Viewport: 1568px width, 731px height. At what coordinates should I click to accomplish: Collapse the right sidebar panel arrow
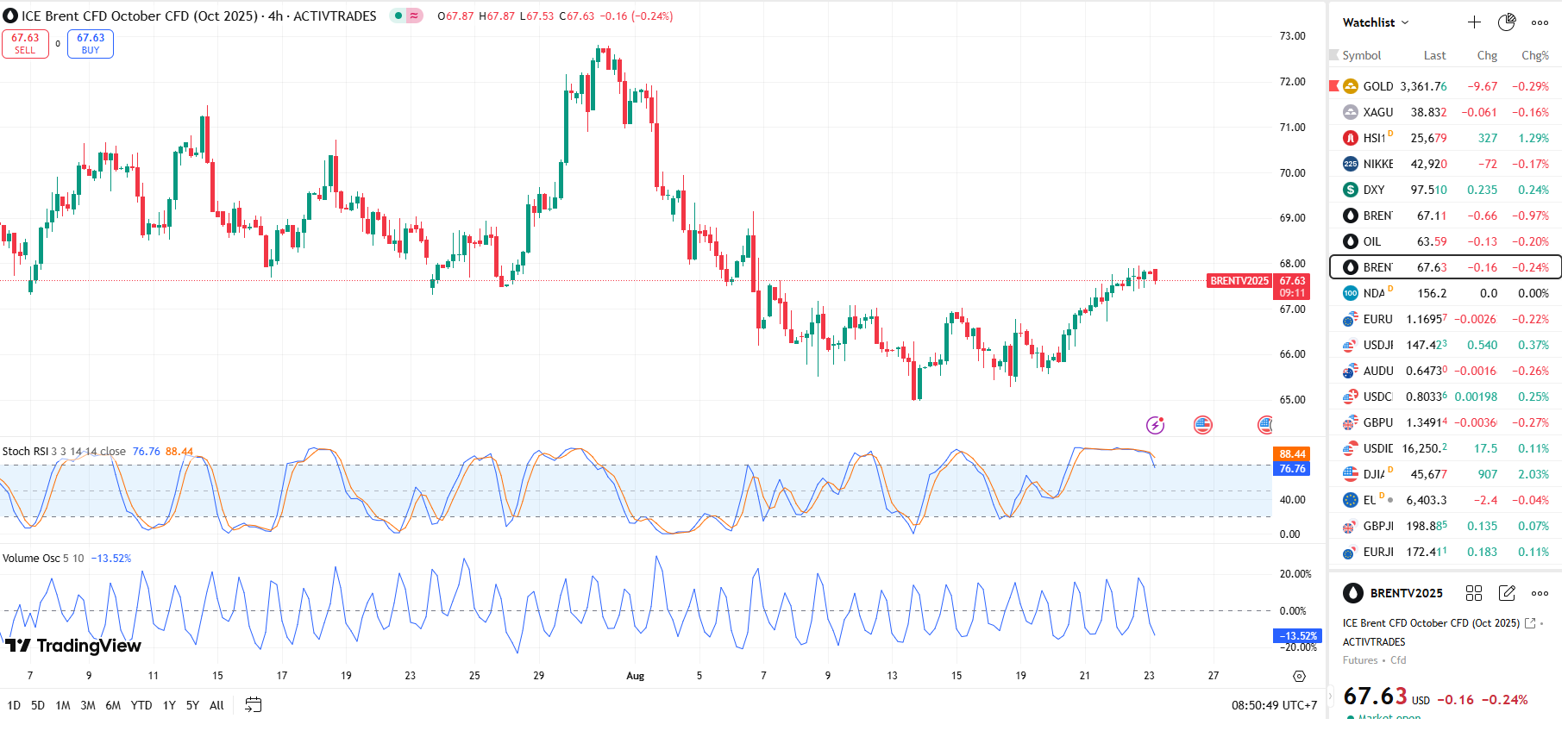pos(1330,695)
